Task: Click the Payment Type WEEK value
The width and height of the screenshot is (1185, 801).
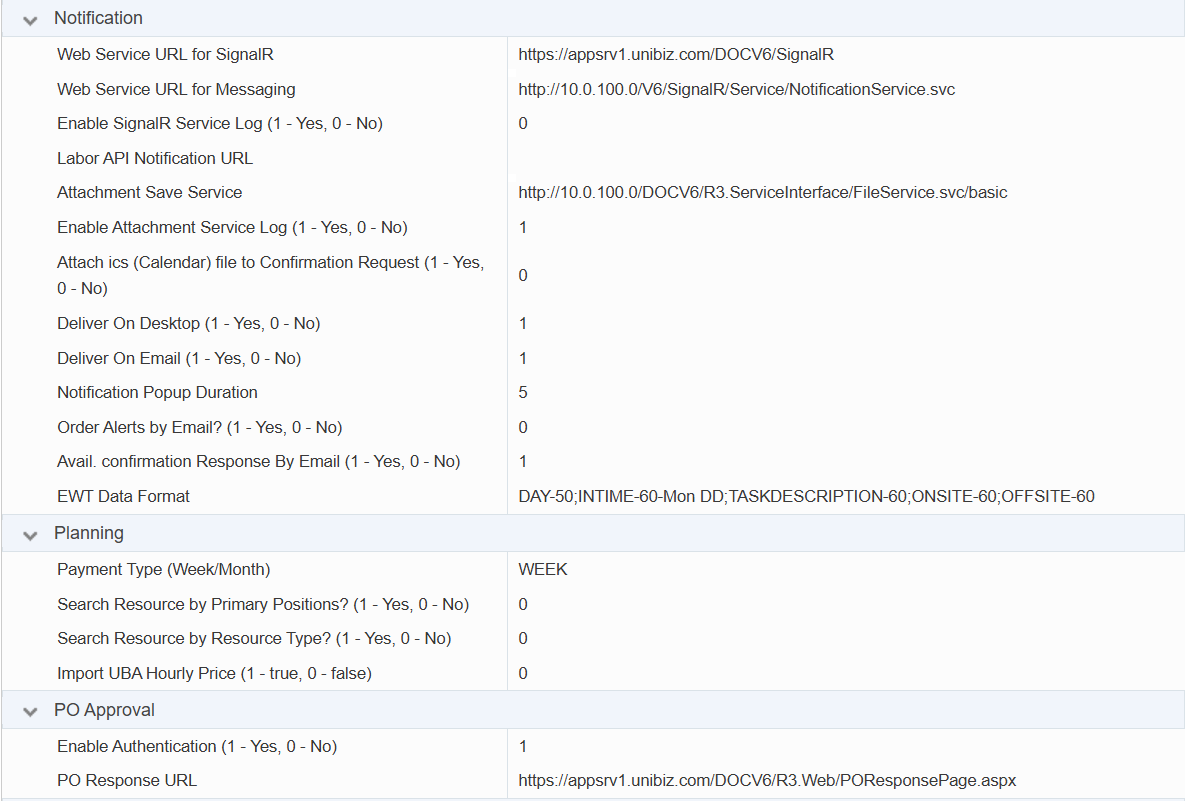Action: (542, 570)
